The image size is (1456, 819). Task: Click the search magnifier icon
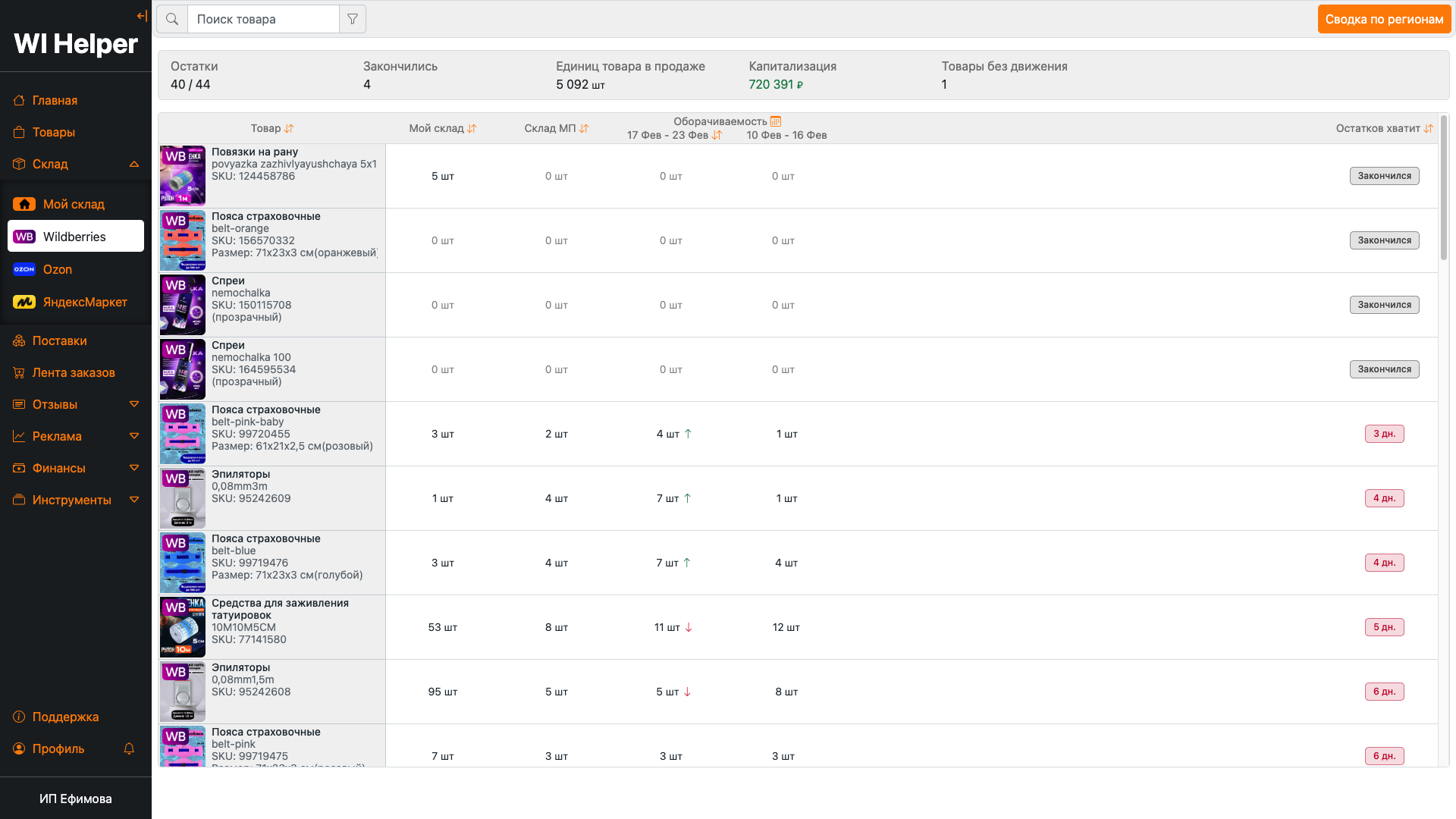click(x=172, y=19)
